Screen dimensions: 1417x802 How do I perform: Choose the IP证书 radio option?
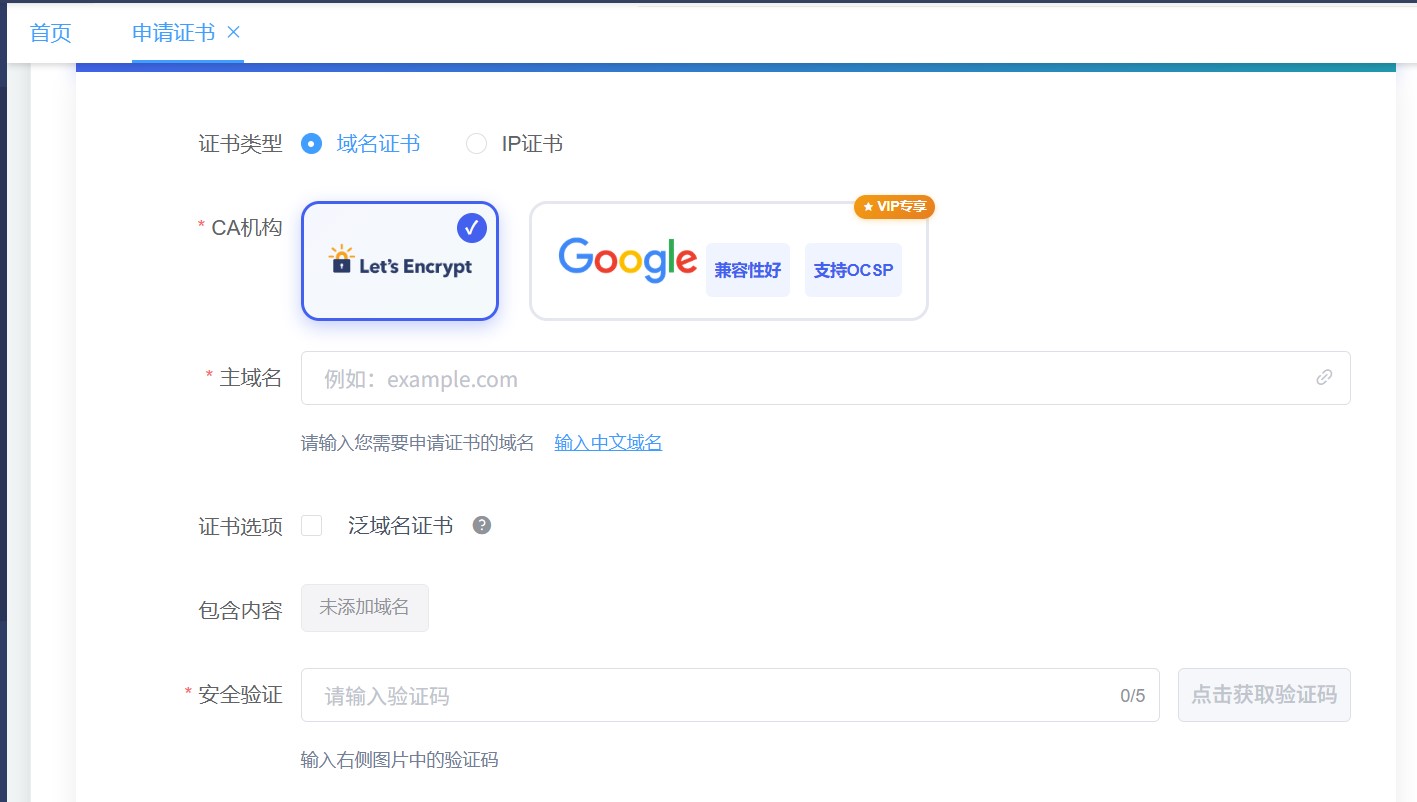pyautogui.click(x=476, y=144)
